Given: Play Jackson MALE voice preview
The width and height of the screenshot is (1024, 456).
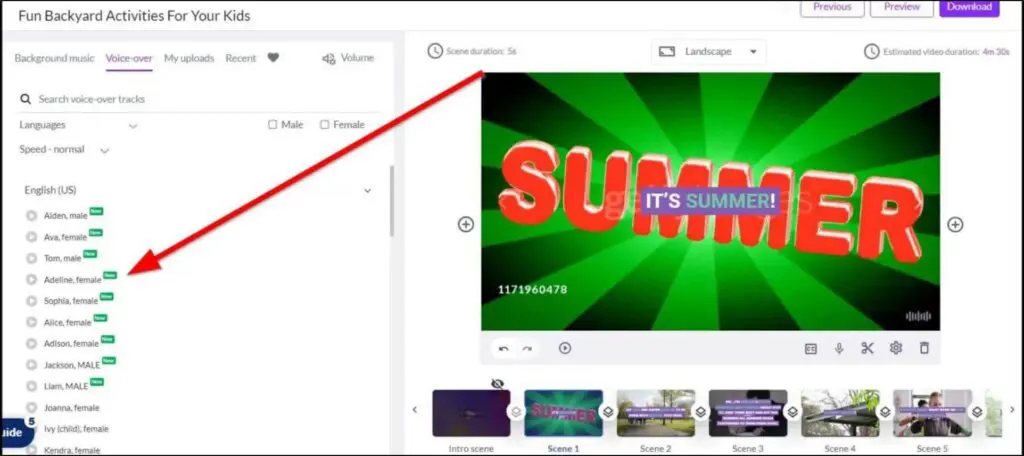Looking at the screenshot, I should coord(31,365).
